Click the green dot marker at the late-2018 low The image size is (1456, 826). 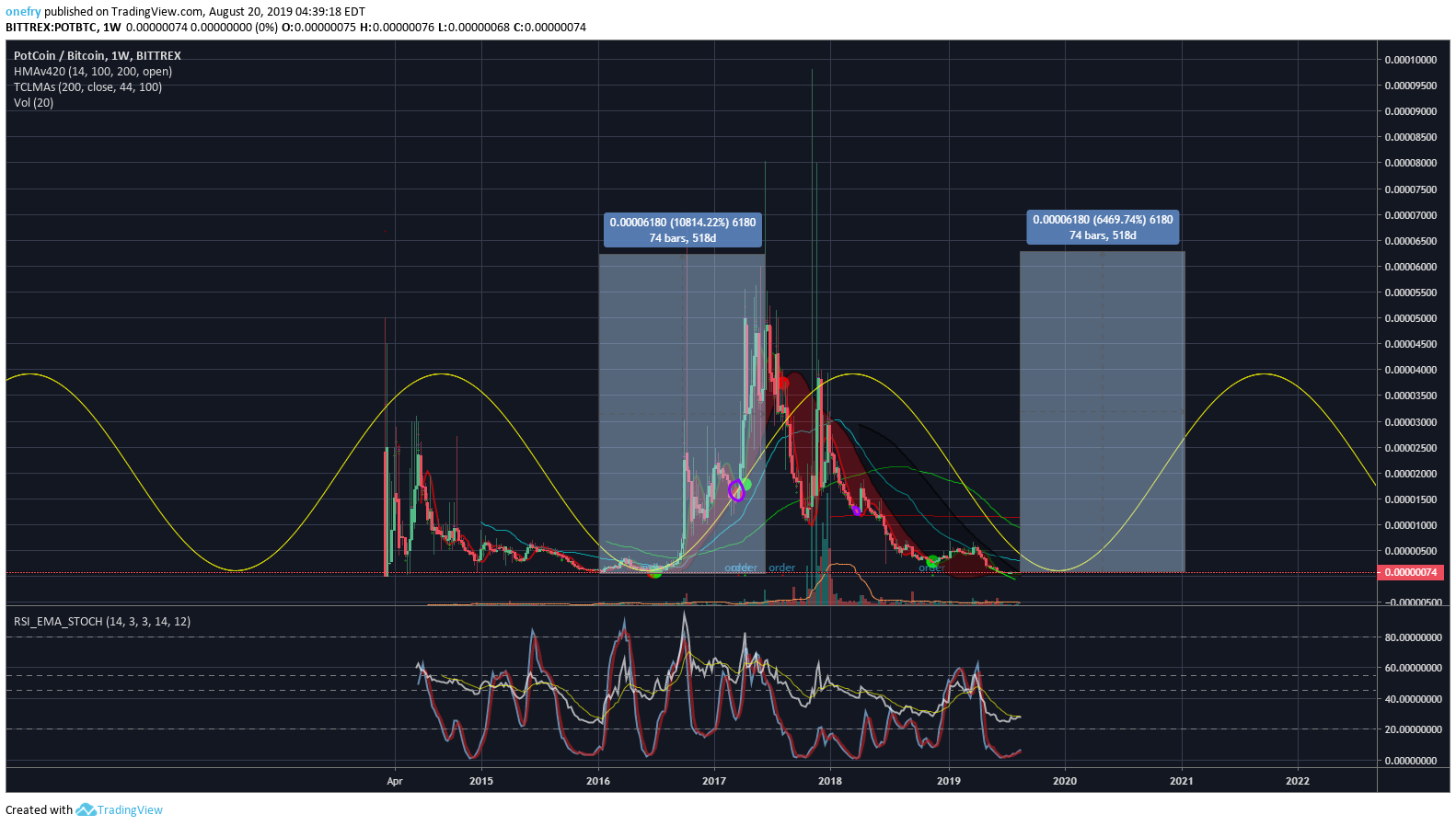[931, 561]
